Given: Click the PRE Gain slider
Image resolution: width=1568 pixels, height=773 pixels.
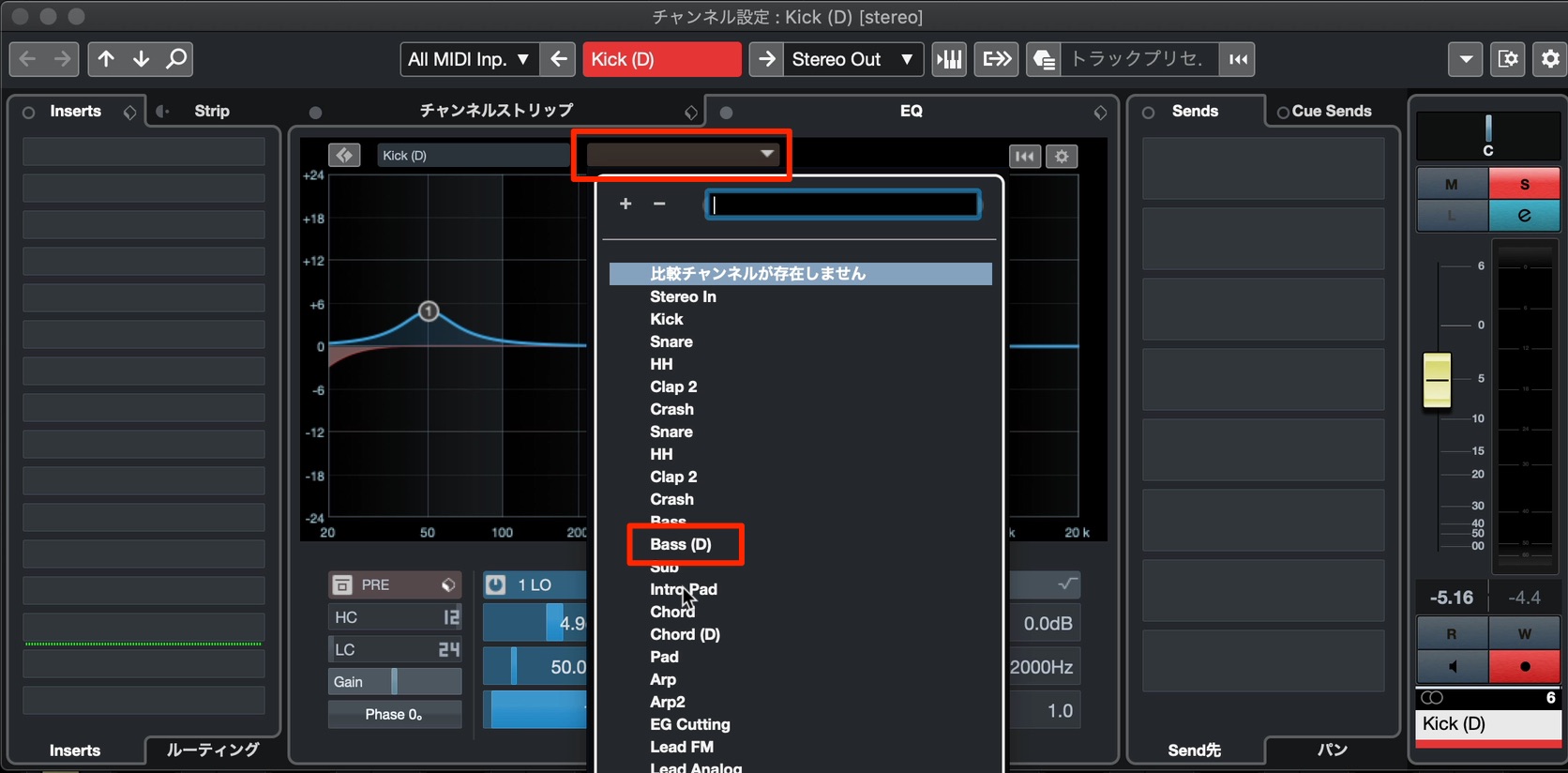Looking at the screenshot, I should tap(395, 682).
